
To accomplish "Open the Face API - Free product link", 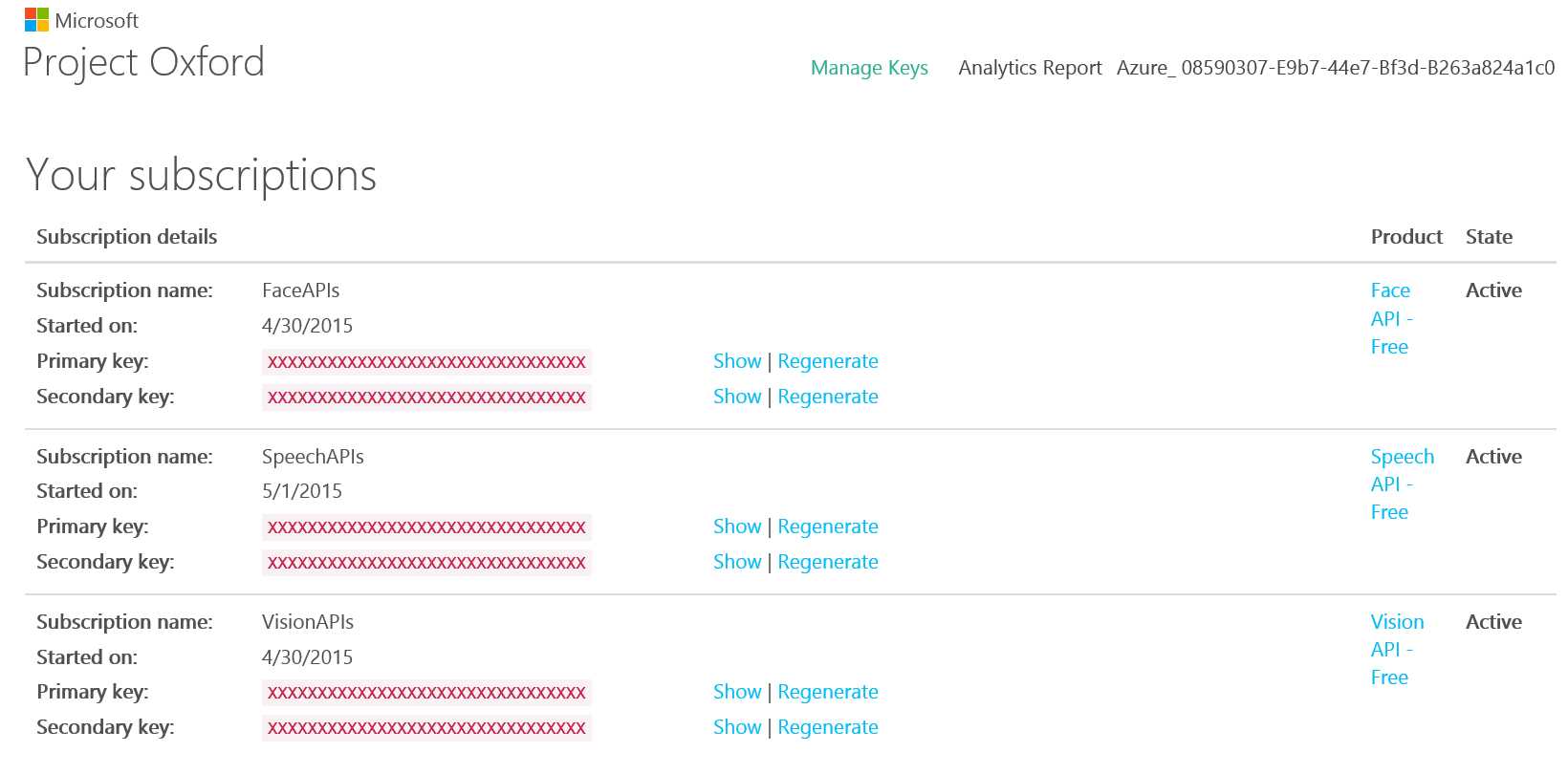I will 1390,318.
